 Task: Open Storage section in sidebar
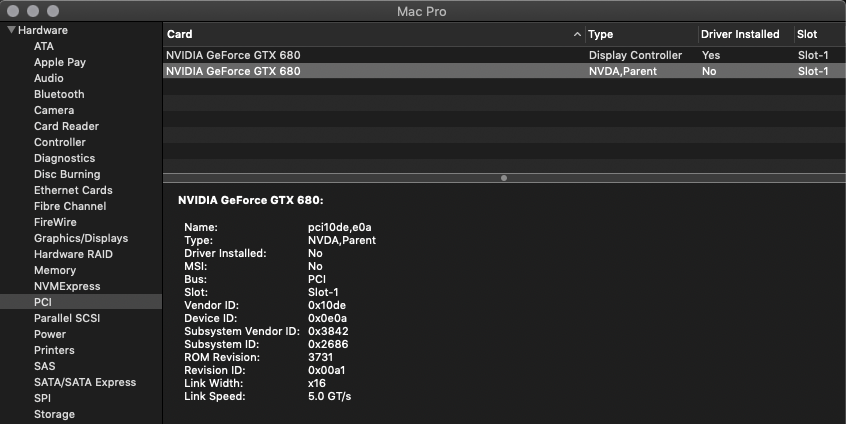[x=54, y=414]
